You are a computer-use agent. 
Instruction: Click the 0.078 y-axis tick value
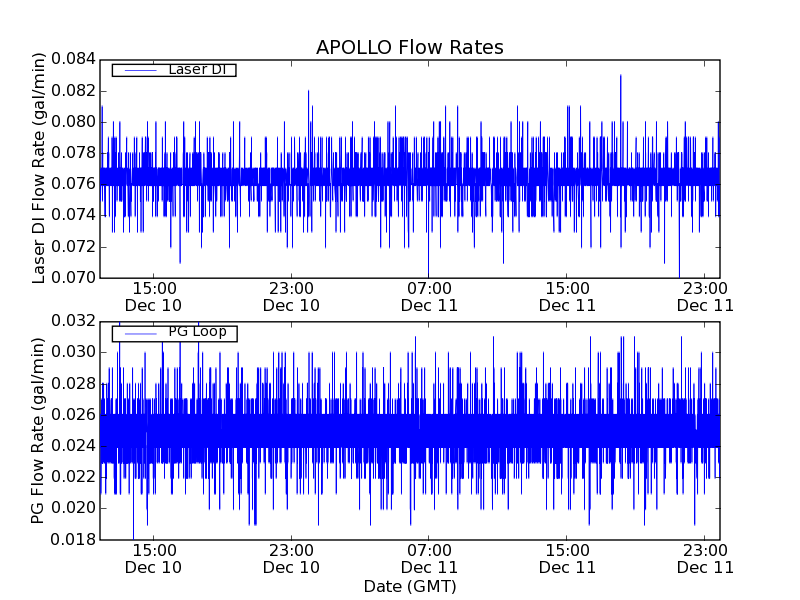(x=73, y=153)
